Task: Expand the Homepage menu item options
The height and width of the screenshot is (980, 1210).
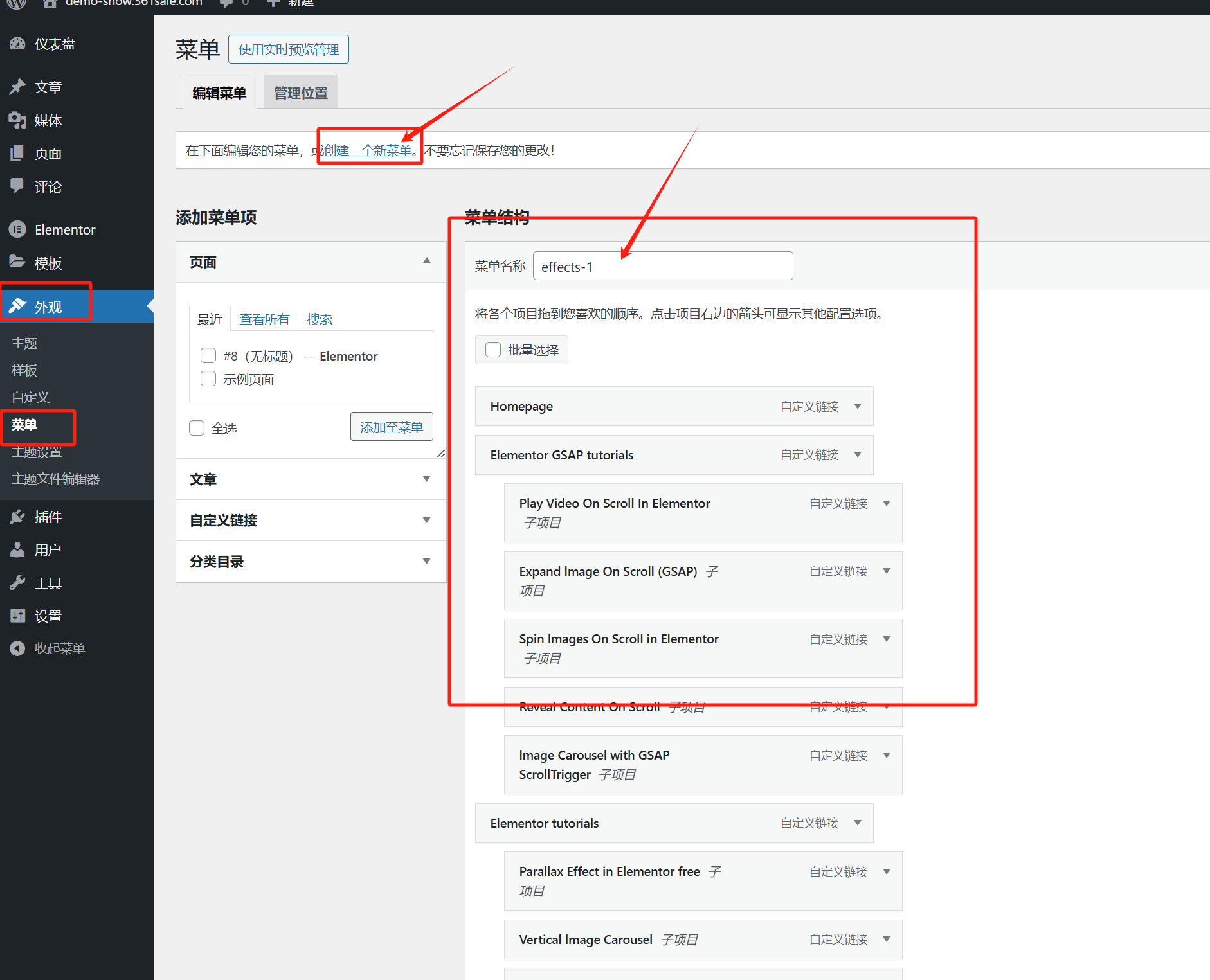Action: click(x=858, y=406)
